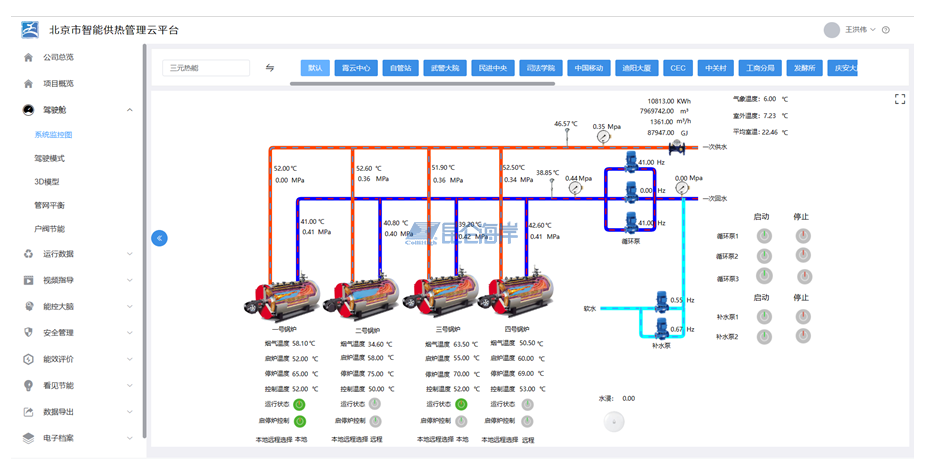Click the 公司总览 home icon in sidebar
This screenshot has height=467, width=925.
click(28, 58)
